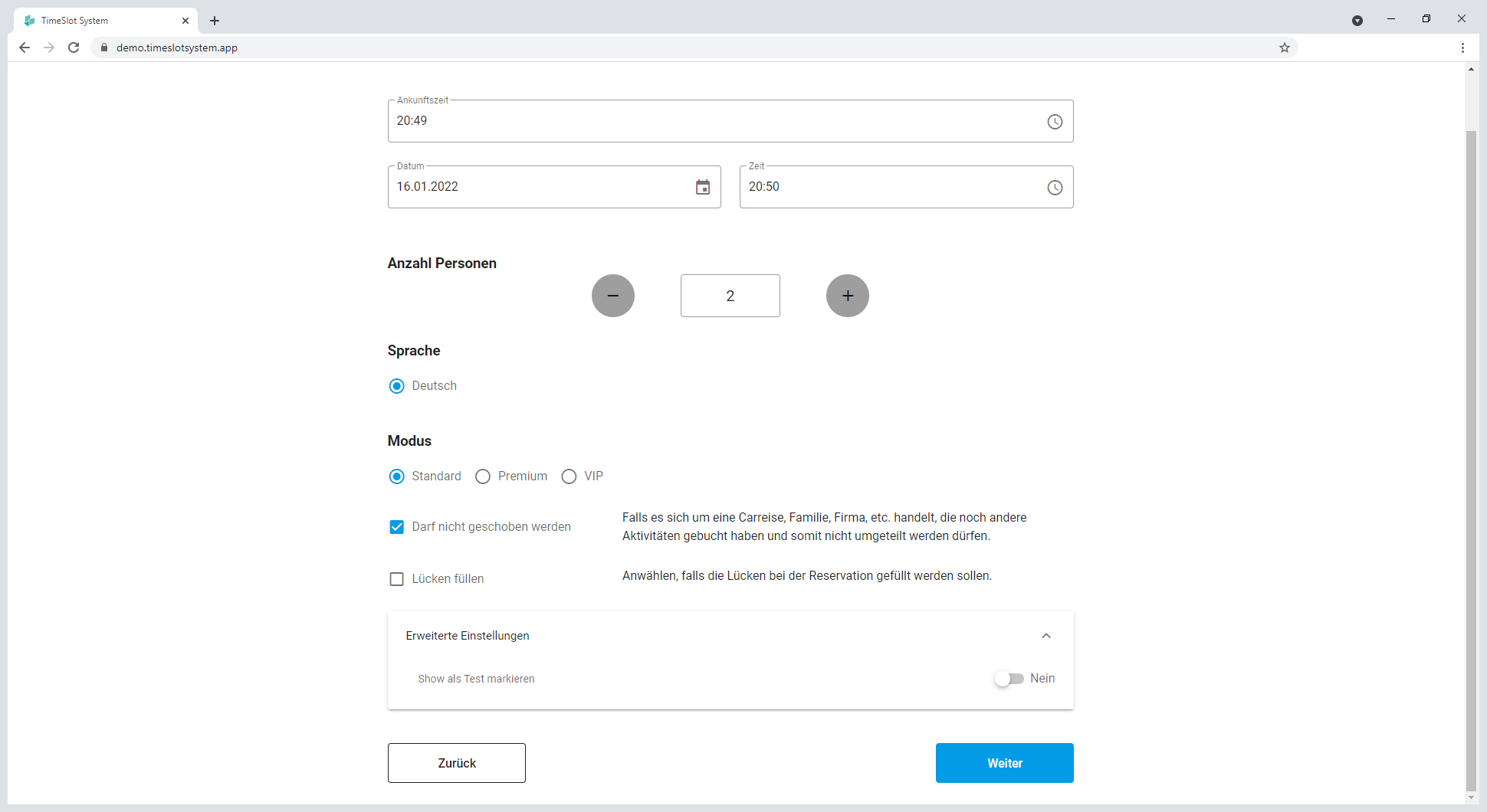This screenshot has height=812, width=1487.
Task: Click the Modus heading
Action: click(409, 441)
